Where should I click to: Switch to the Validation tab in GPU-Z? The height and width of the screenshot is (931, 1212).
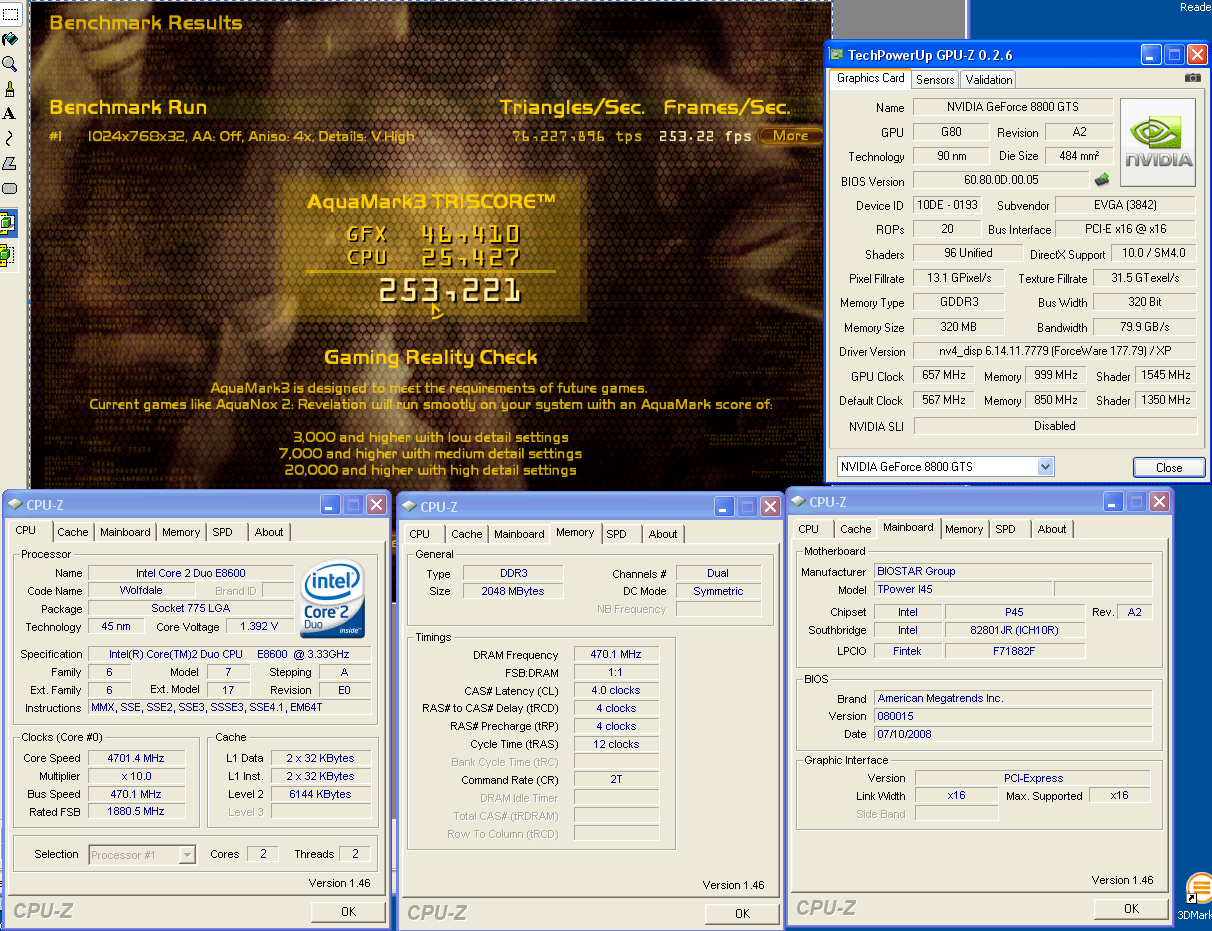(x=989, y=79)
